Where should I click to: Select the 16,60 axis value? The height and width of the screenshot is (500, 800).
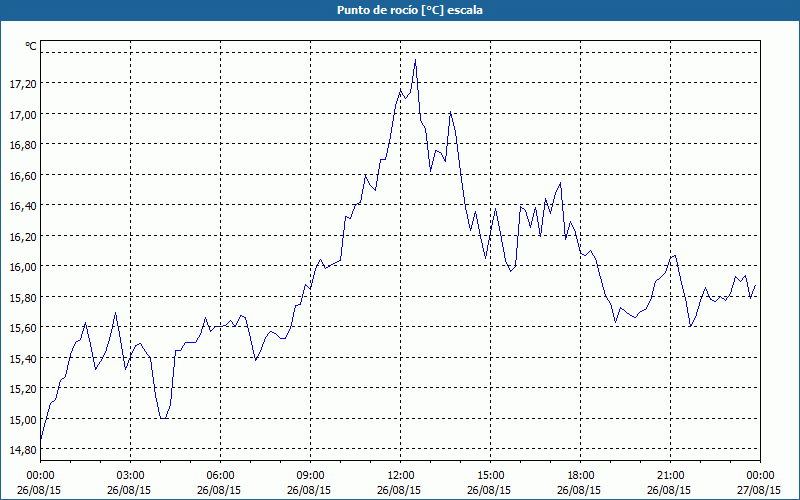[x=23, y=176]
